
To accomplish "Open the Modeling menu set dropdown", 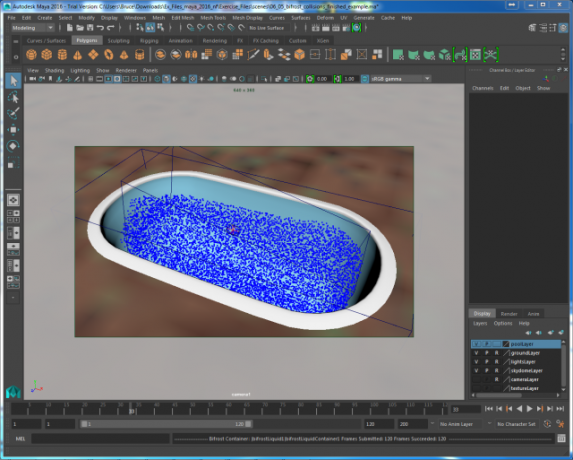I will tap(32, 28).
